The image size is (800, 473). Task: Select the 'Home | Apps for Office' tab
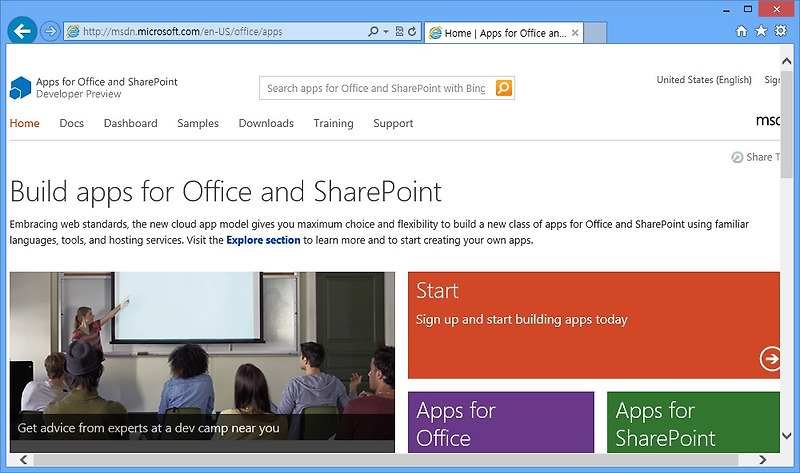point(504,33)
